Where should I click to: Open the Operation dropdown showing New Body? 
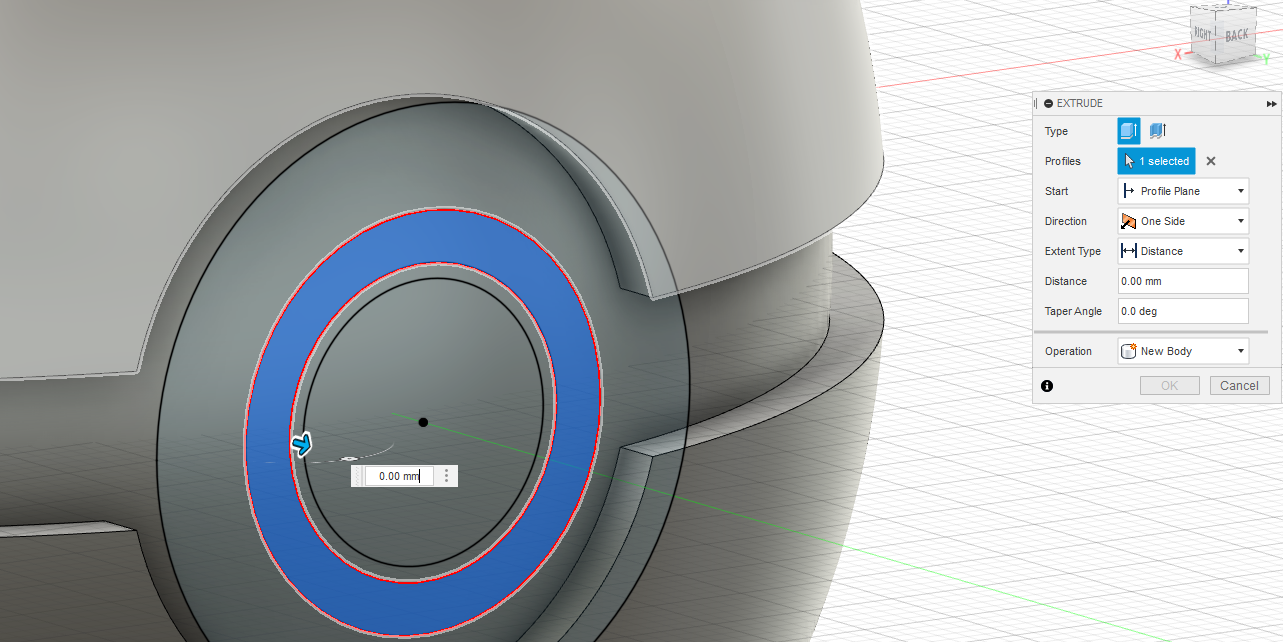1183,351
